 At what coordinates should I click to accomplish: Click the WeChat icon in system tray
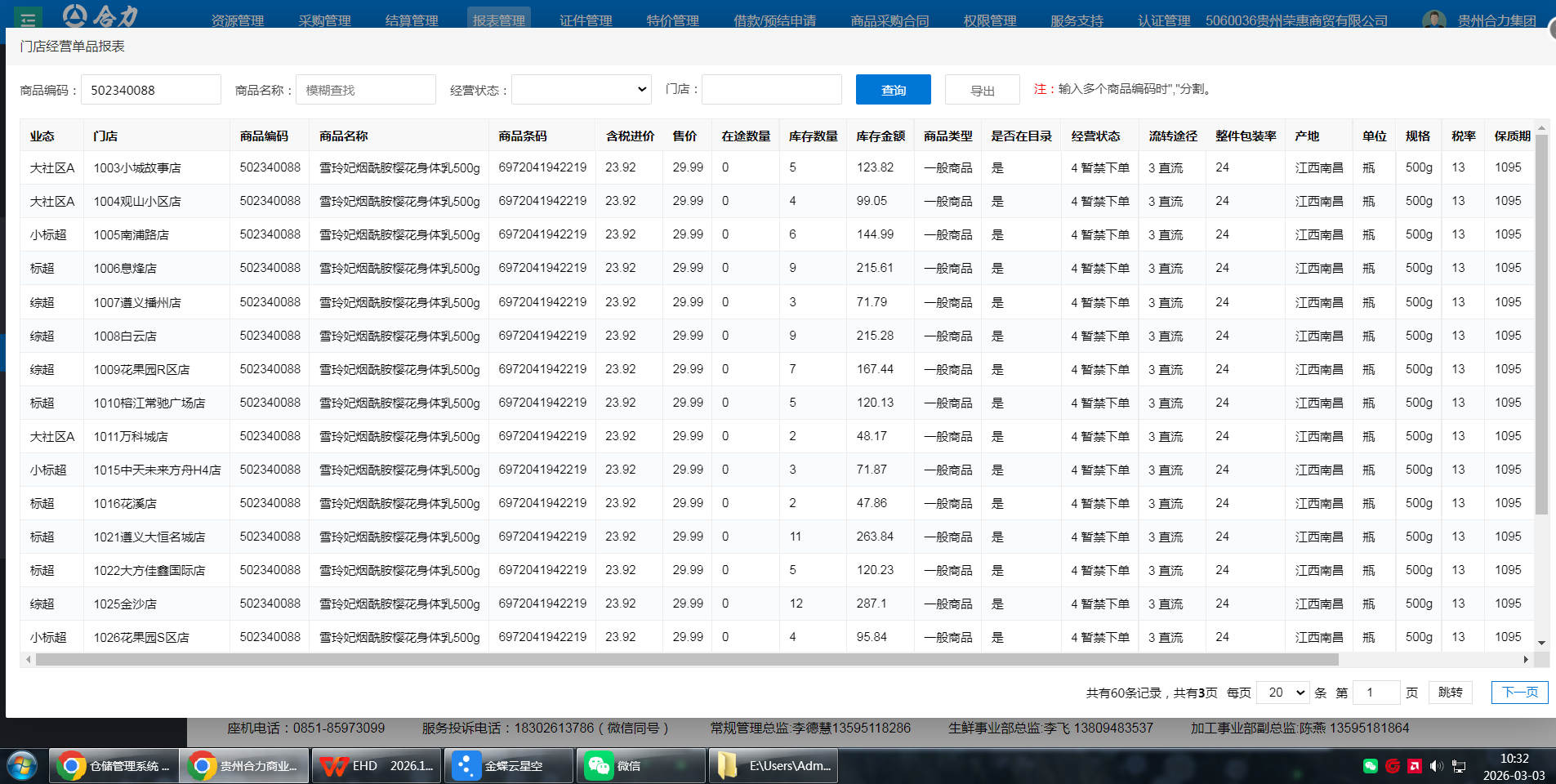(x=1371, y=766)
